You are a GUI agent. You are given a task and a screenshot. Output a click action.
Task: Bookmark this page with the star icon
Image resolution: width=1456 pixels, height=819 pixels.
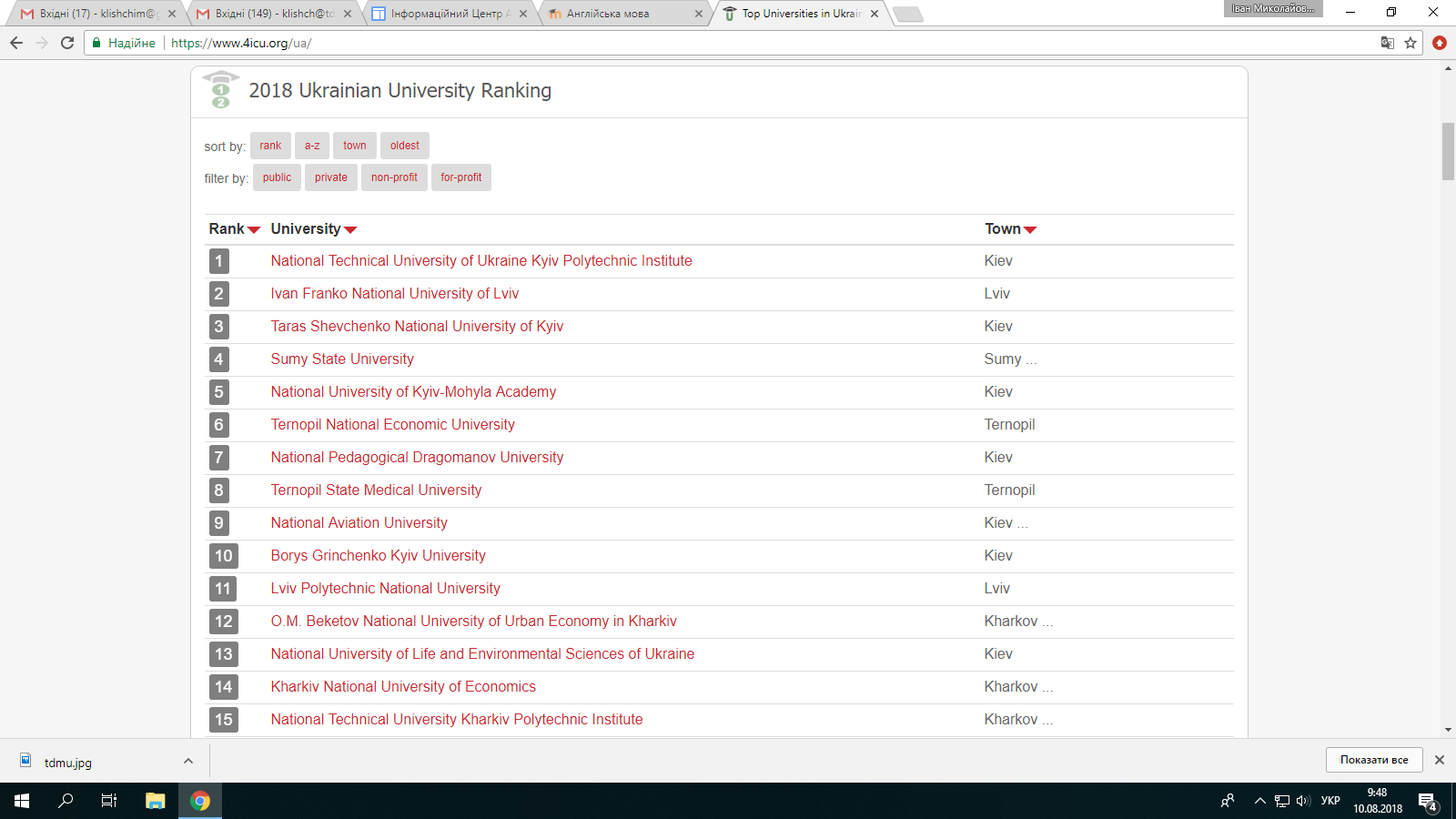(1410, 43)
